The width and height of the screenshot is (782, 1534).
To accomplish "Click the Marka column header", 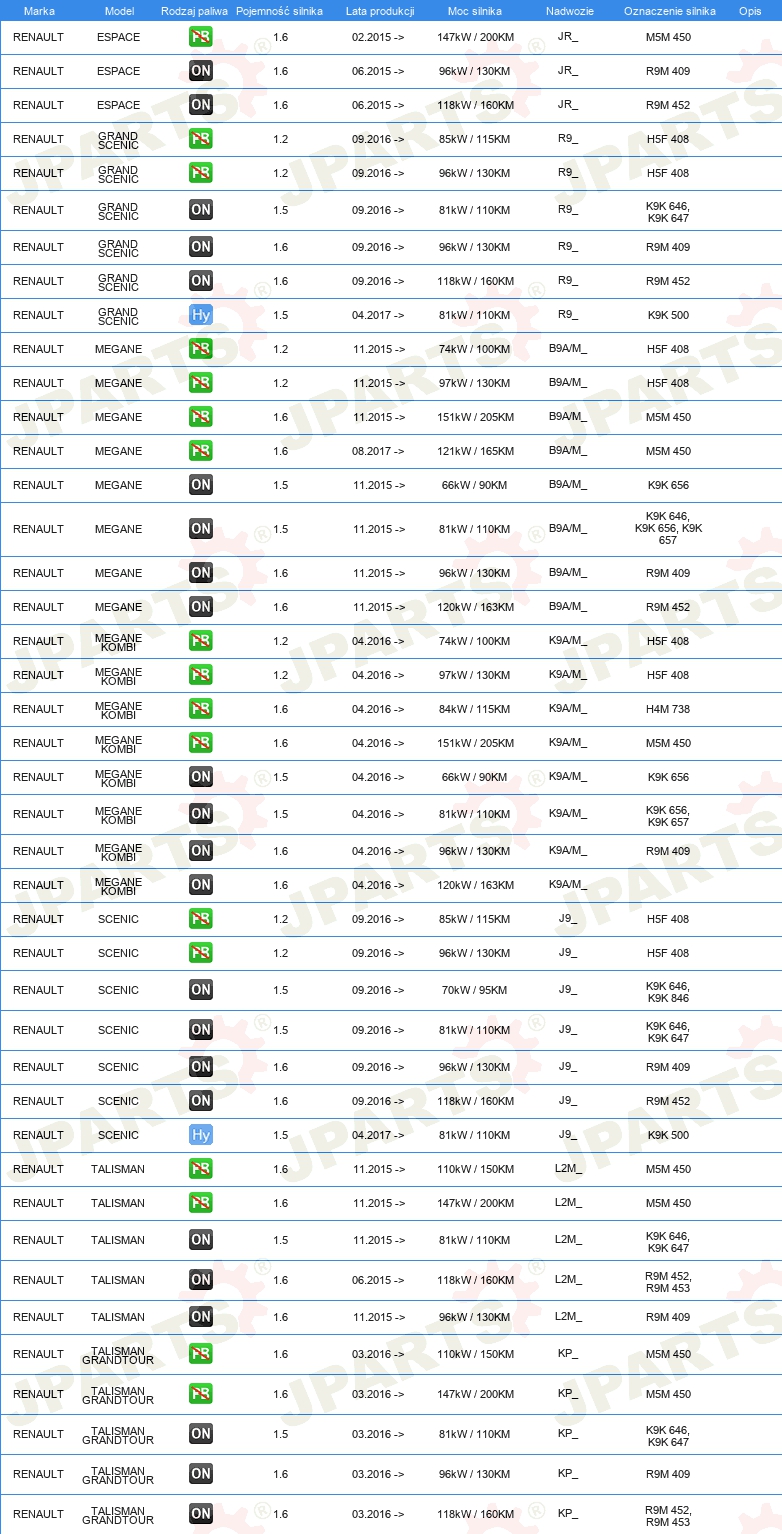I will pos(39,10).
